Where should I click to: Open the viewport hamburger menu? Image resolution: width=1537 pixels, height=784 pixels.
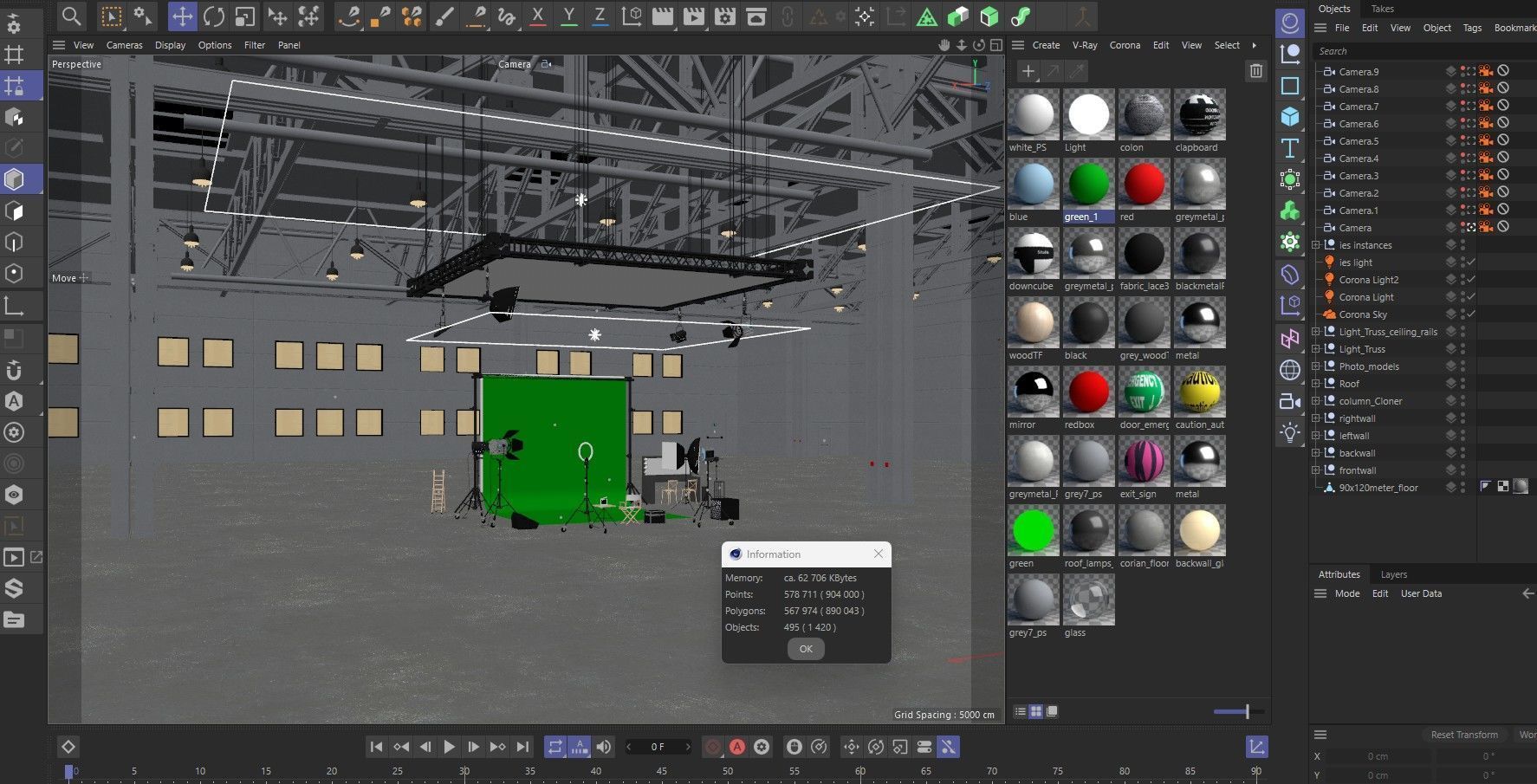click(59, 45)
